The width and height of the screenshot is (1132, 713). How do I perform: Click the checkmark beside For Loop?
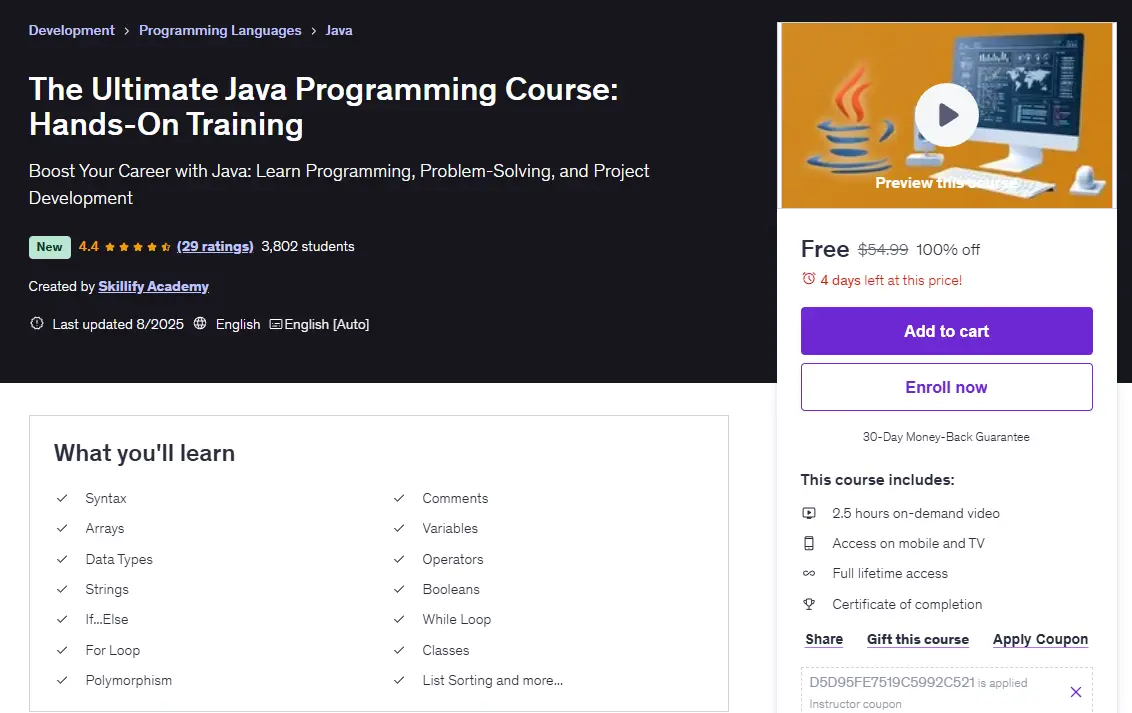(62, 650)
